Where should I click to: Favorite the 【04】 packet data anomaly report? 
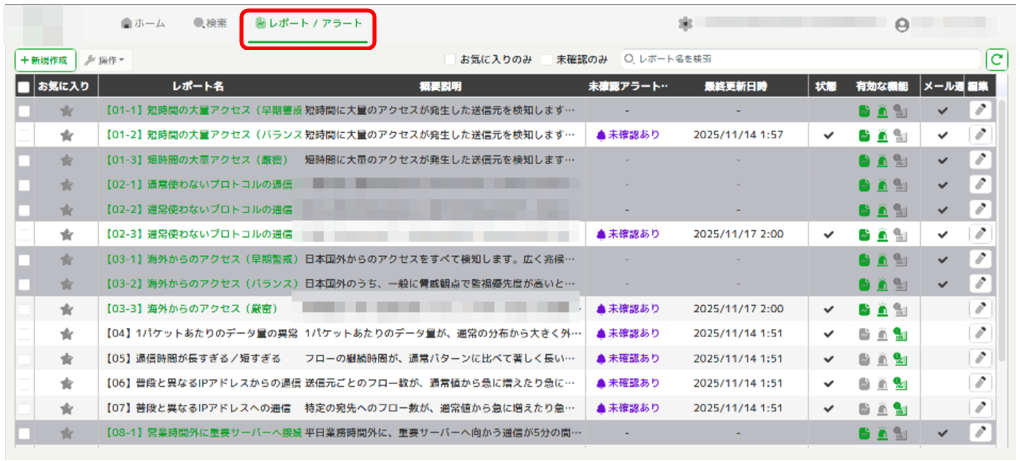[66, 334]
